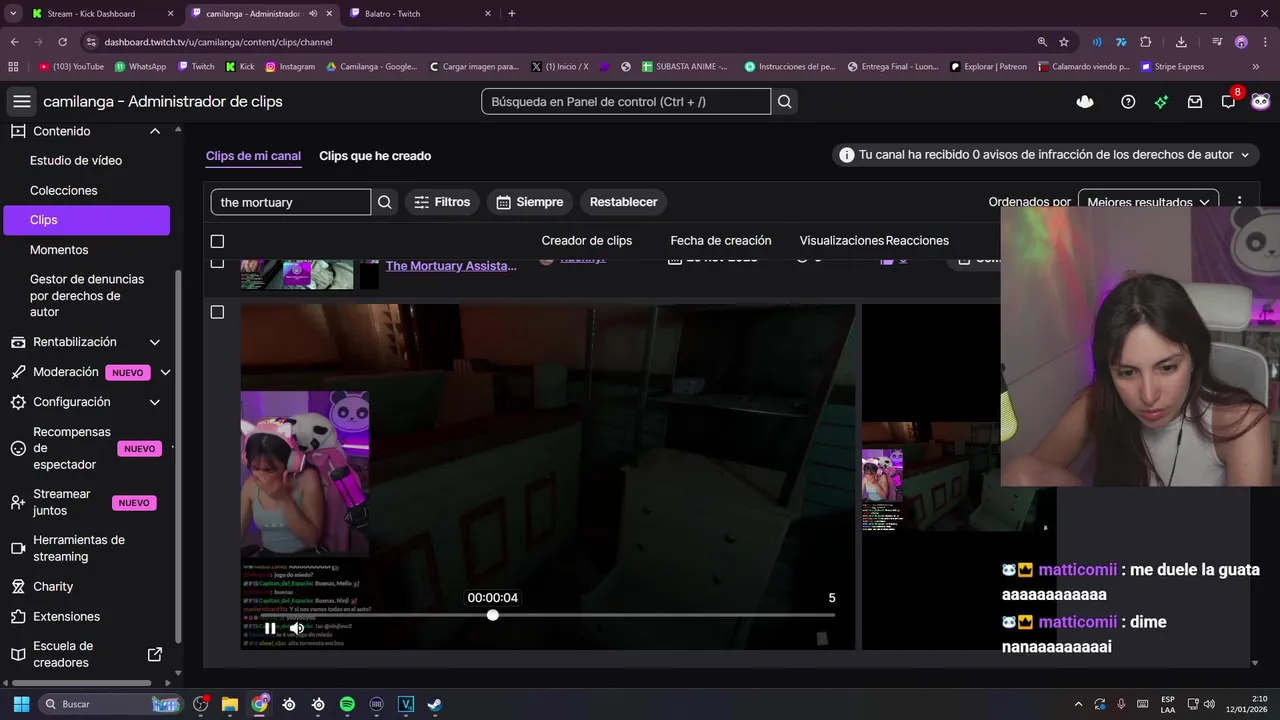The width and height of the screenshot is (1280, 720).
Task: Open the panda profile avatar menu
Action: pyautogui.click(x=1261, y=101)
